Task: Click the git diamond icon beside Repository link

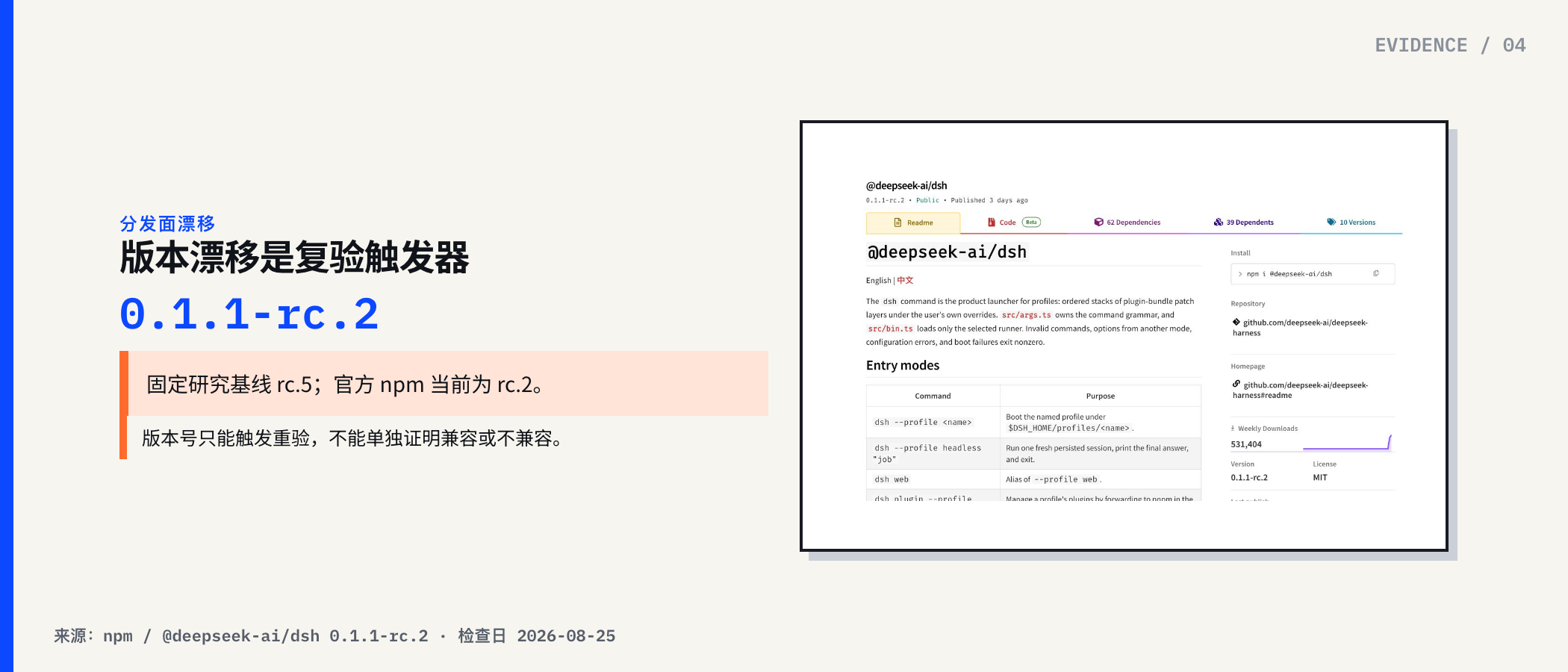Action: click(1236, 322)
